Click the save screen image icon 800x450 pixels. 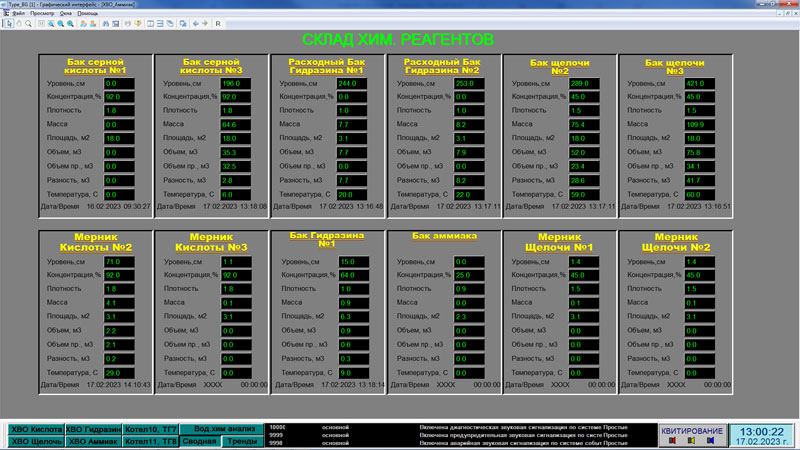pyautogui.click(x=115, y=23)
